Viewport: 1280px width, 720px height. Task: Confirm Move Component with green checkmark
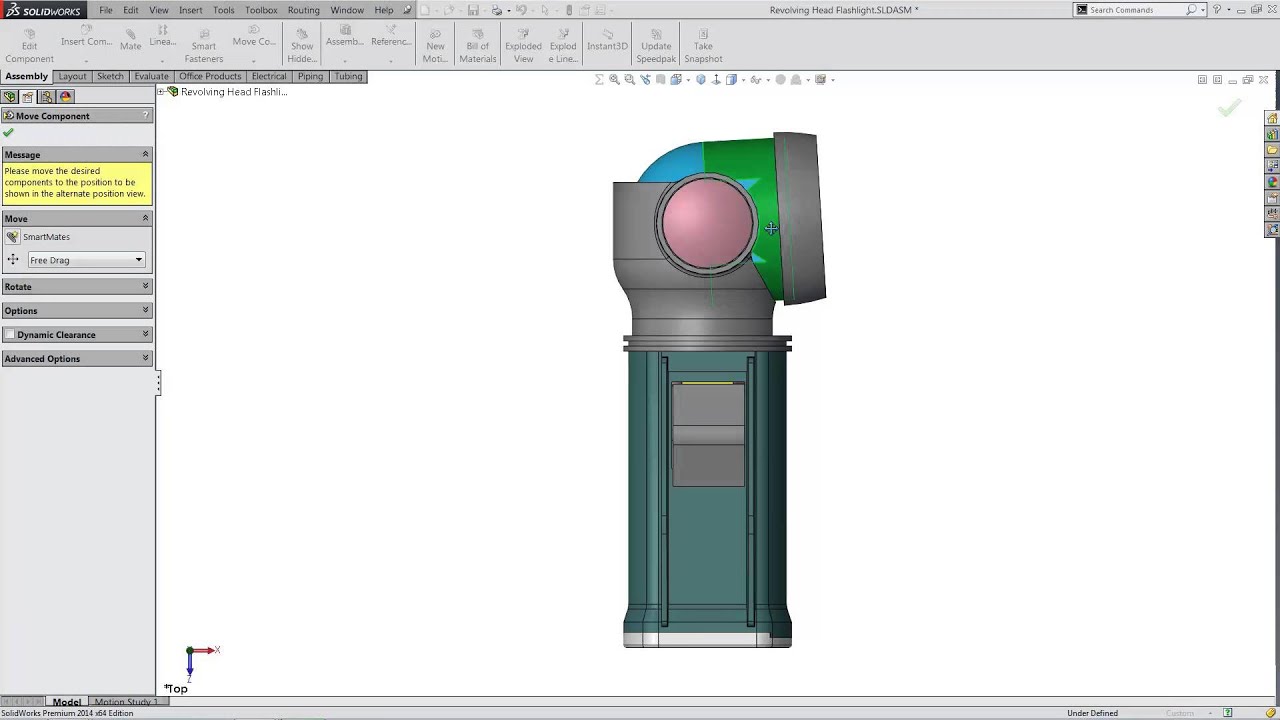[x=8, y=133]
